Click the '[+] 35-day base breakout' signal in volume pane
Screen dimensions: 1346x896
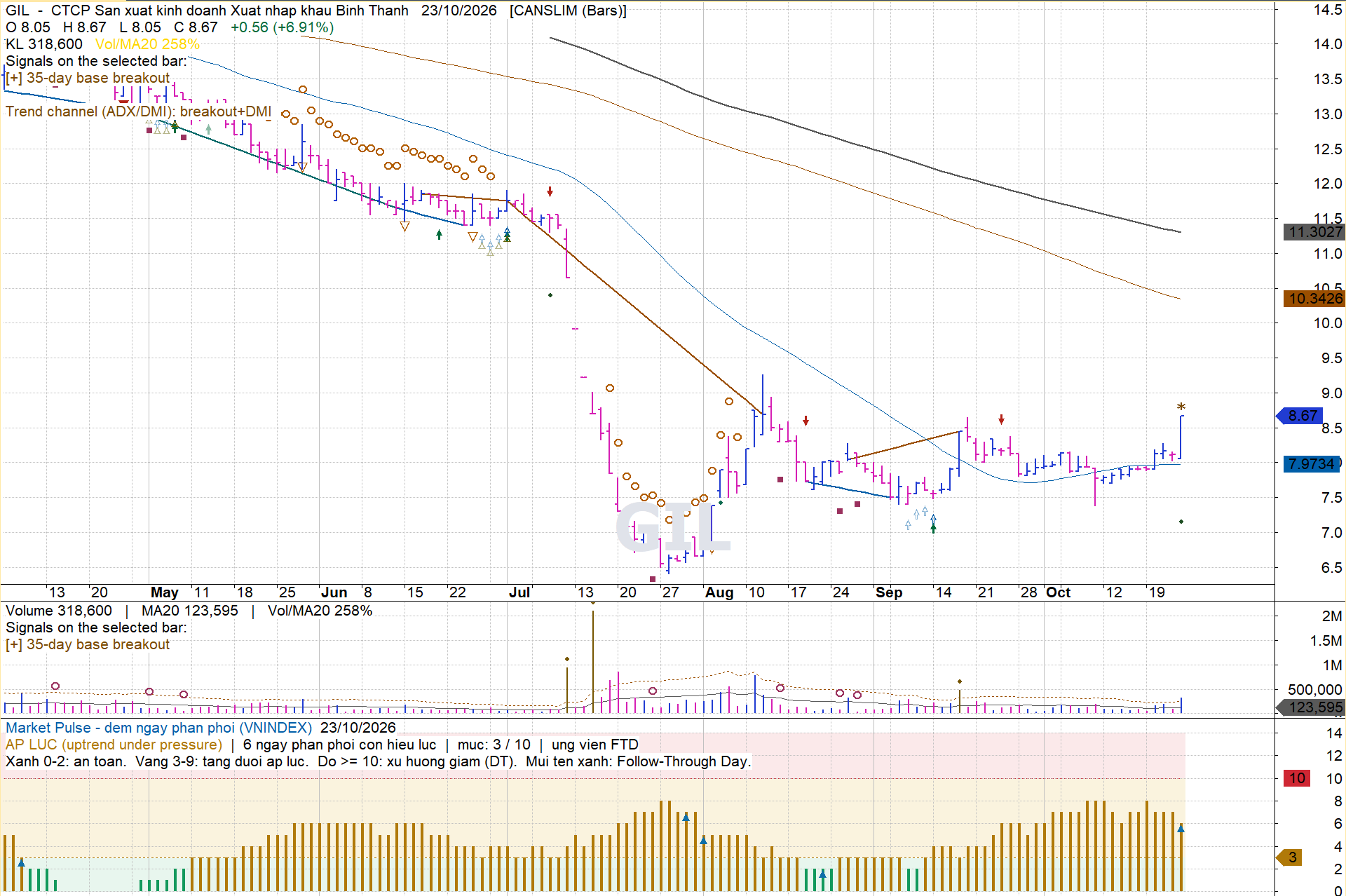[x=88, y=644]
